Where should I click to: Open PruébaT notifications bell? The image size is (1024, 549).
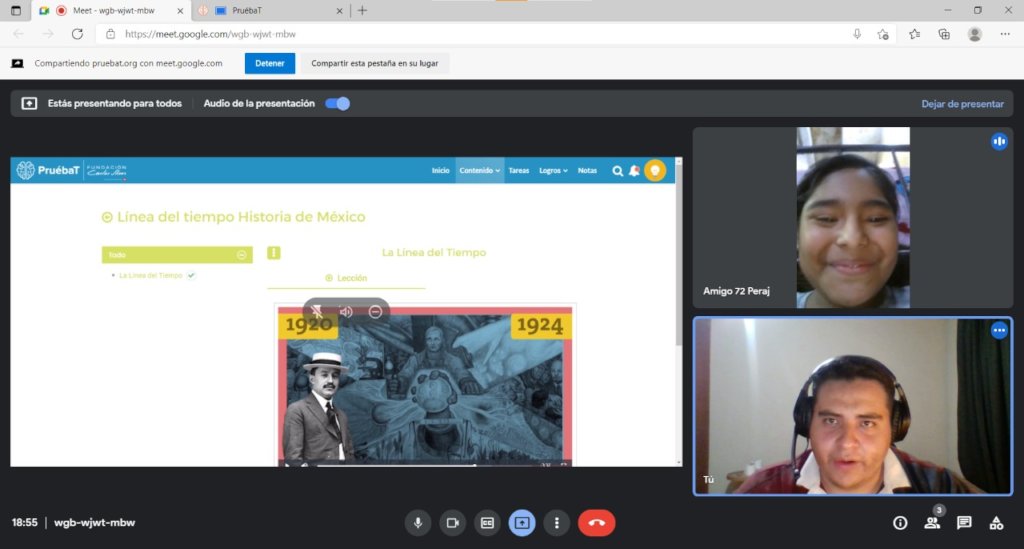634,171
